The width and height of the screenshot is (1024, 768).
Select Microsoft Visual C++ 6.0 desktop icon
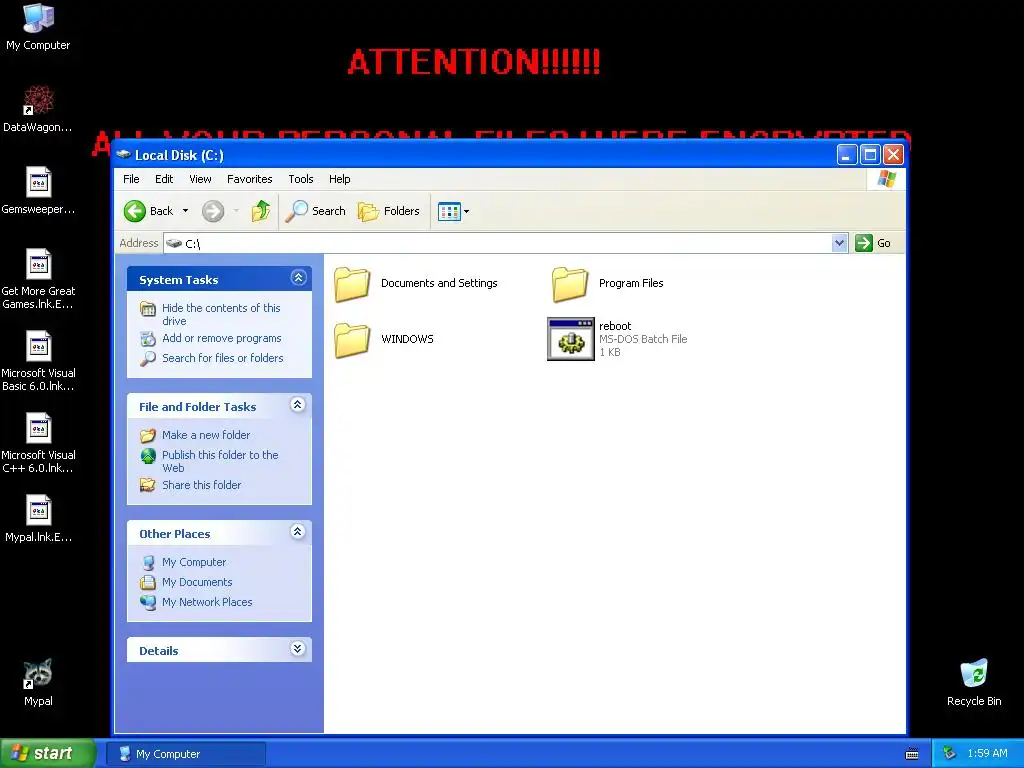point(38,428)
